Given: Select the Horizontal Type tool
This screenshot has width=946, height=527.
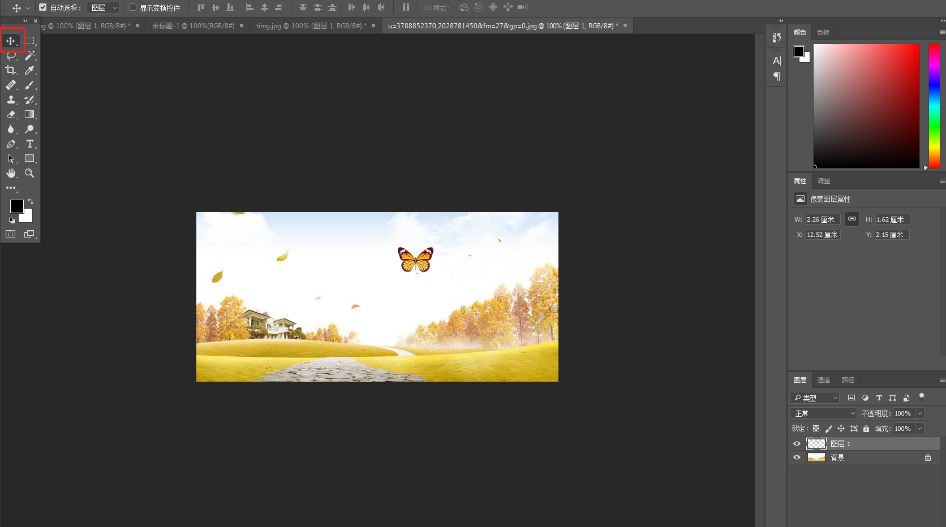Looking at the screenshot, I should [x=30, y=144].
